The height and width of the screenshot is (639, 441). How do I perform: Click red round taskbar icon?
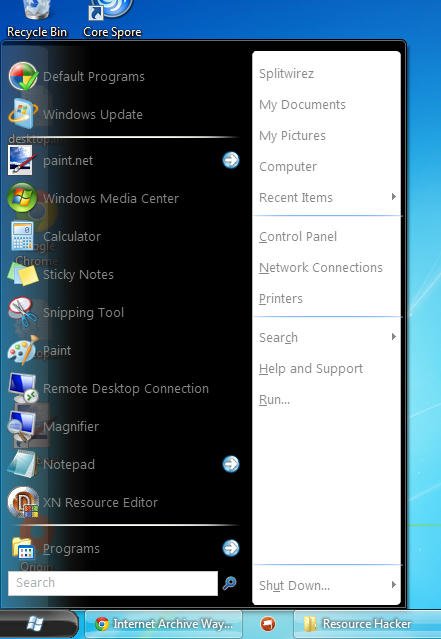coord(268,624)
